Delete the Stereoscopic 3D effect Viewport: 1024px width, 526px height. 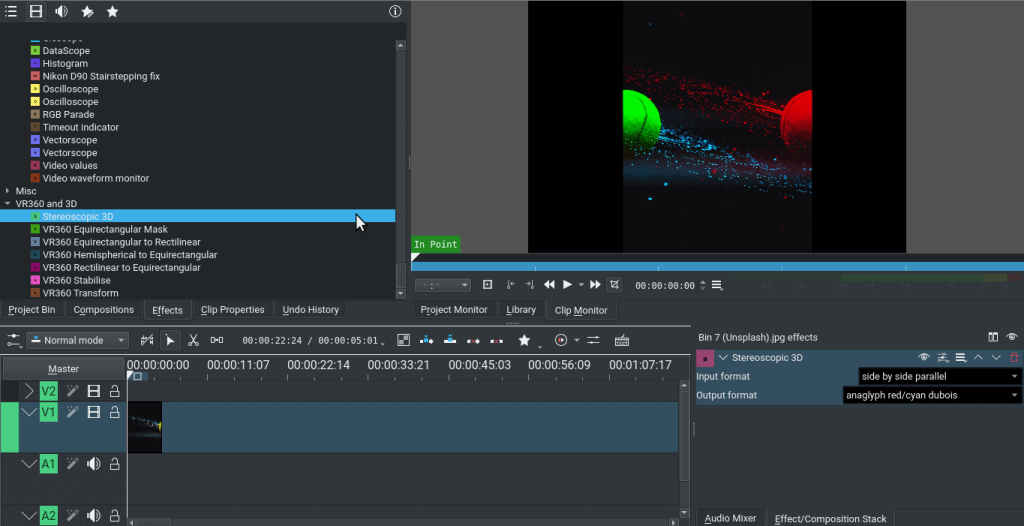click(x=1014, y=357)
